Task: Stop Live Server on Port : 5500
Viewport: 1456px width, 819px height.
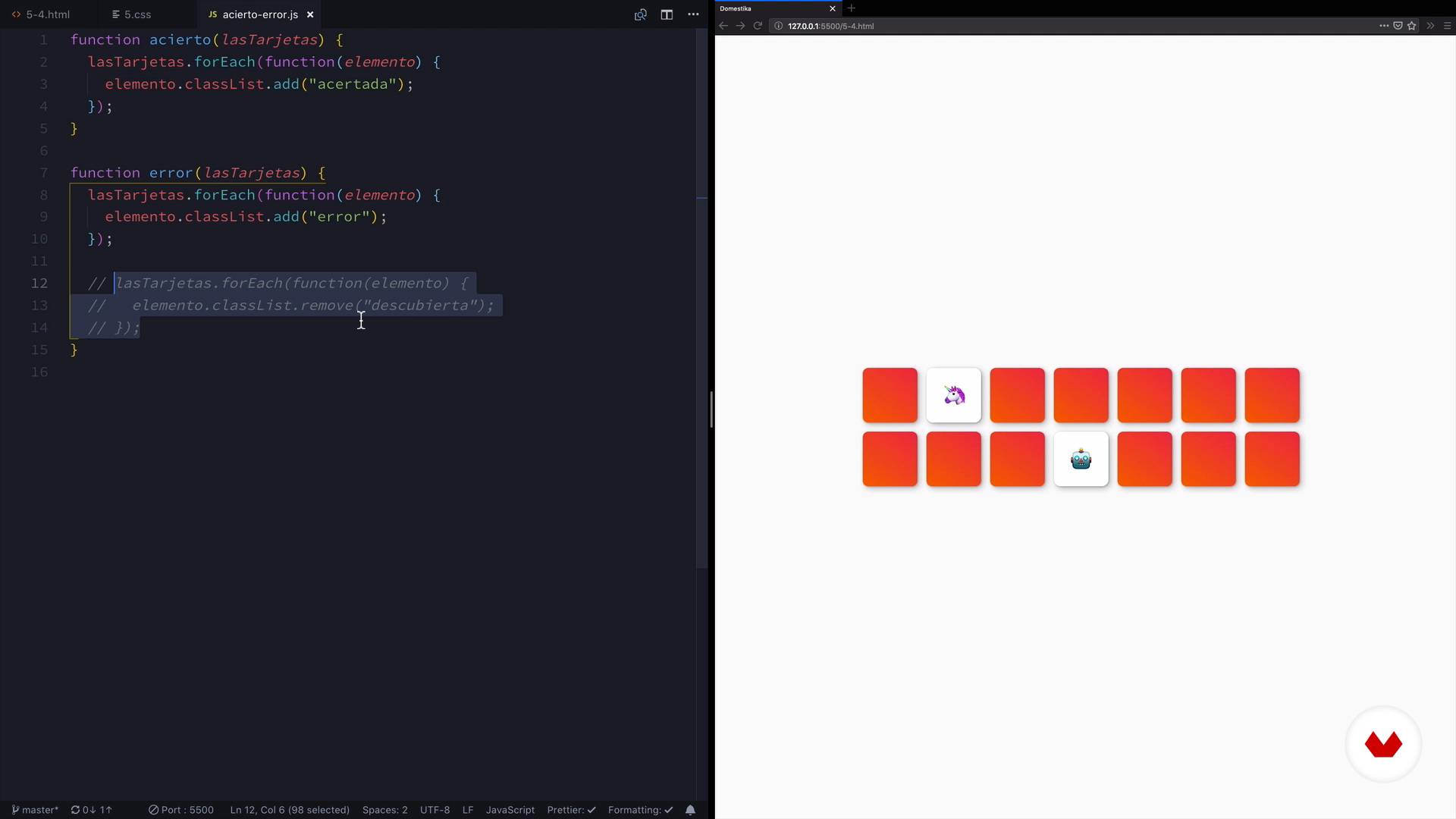Action: [181, 810]
